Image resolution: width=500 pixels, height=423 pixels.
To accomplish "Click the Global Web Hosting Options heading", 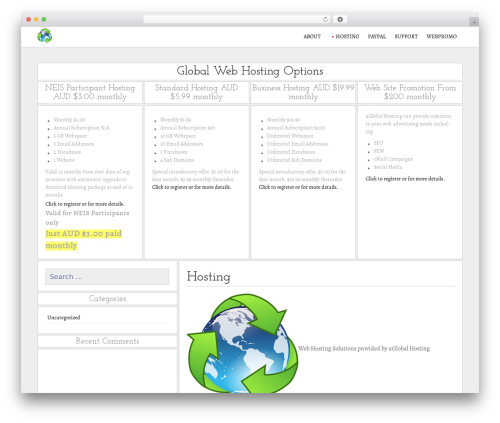I will [250, 71].
